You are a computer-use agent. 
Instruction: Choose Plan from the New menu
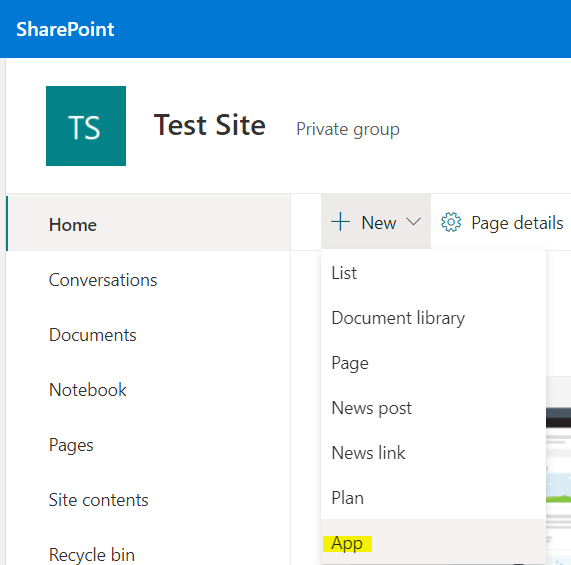[x=433, y=498]
